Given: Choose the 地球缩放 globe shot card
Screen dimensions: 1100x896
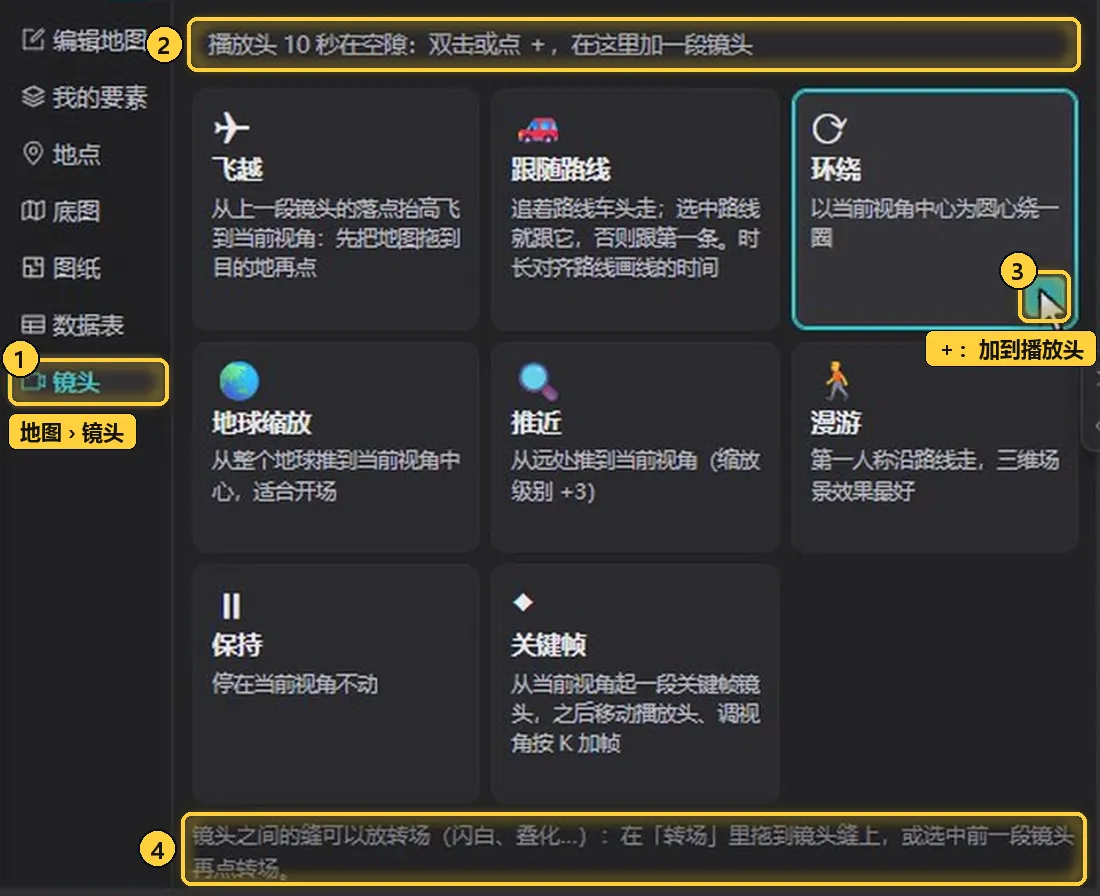Looking at the screenshot, I should pos(336,447).
